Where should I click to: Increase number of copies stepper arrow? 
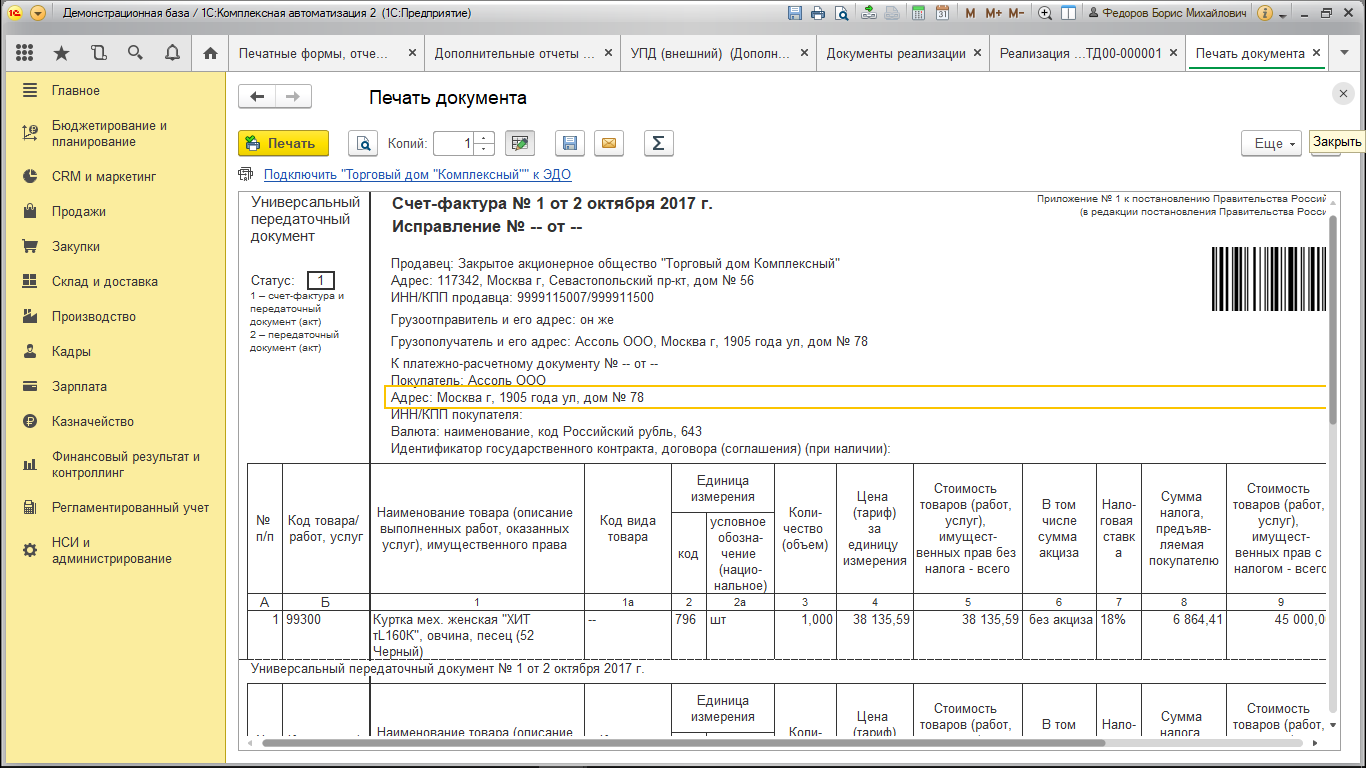click(x=485, y=137)
